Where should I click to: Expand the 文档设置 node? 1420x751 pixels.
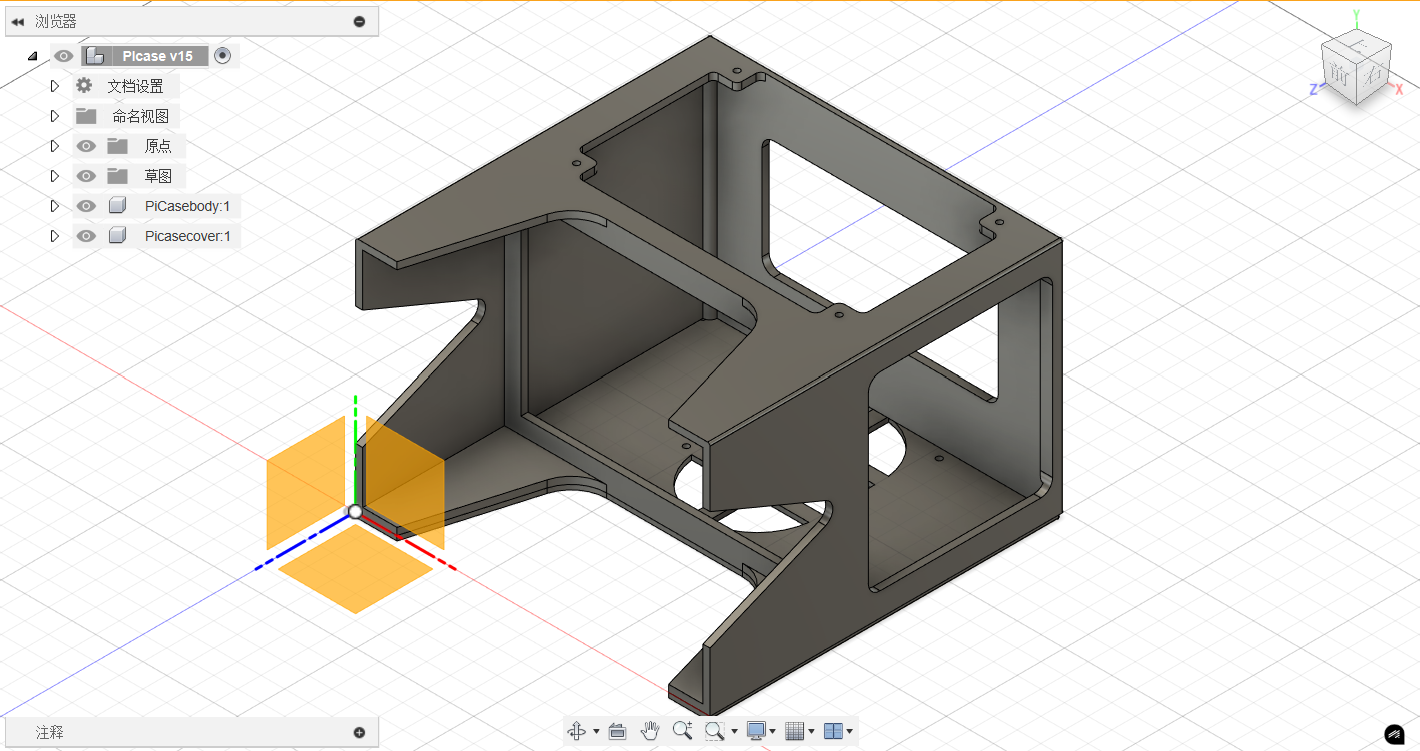55,86
